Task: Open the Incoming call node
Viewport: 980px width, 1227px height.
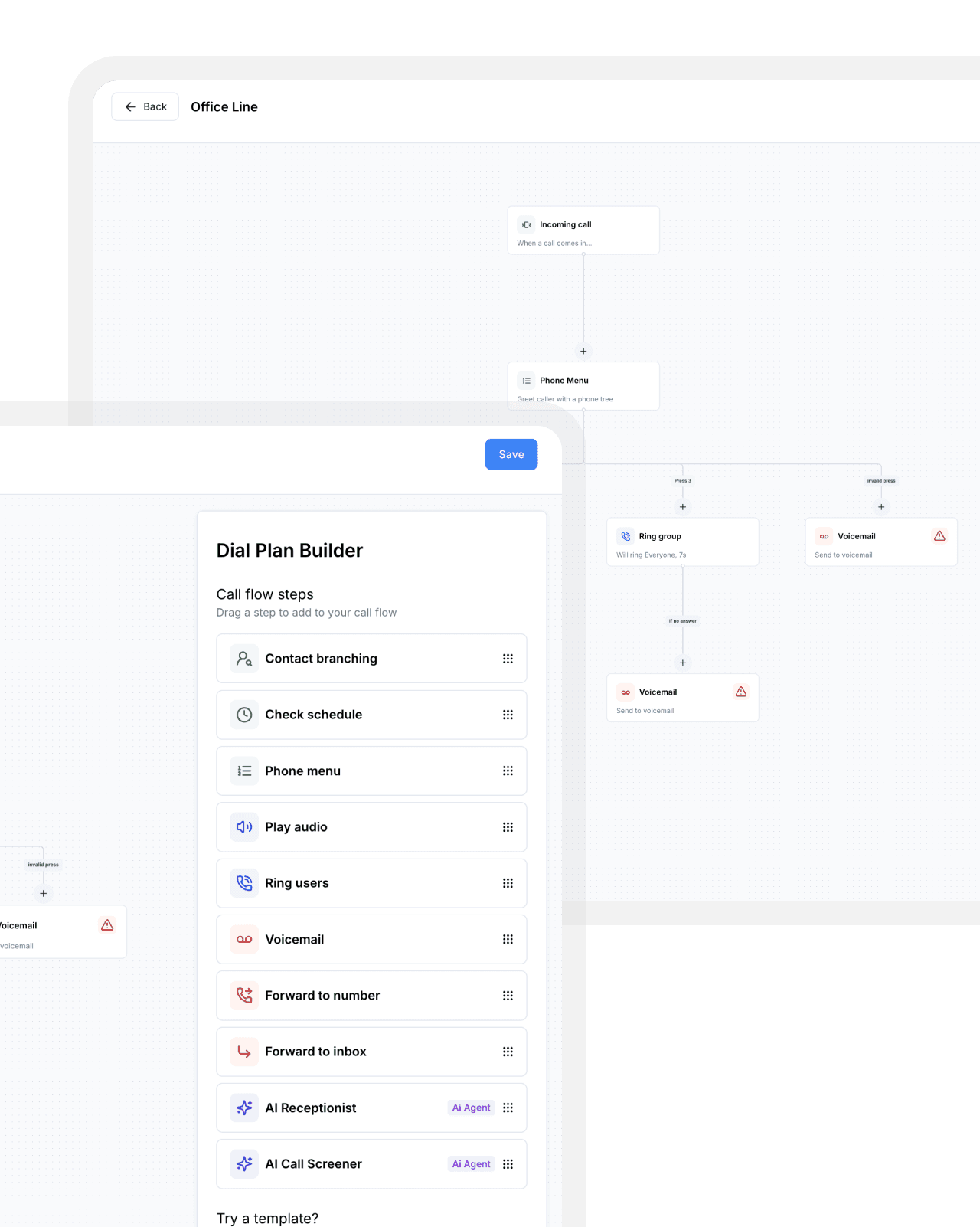Action: (x=583, y=231)
